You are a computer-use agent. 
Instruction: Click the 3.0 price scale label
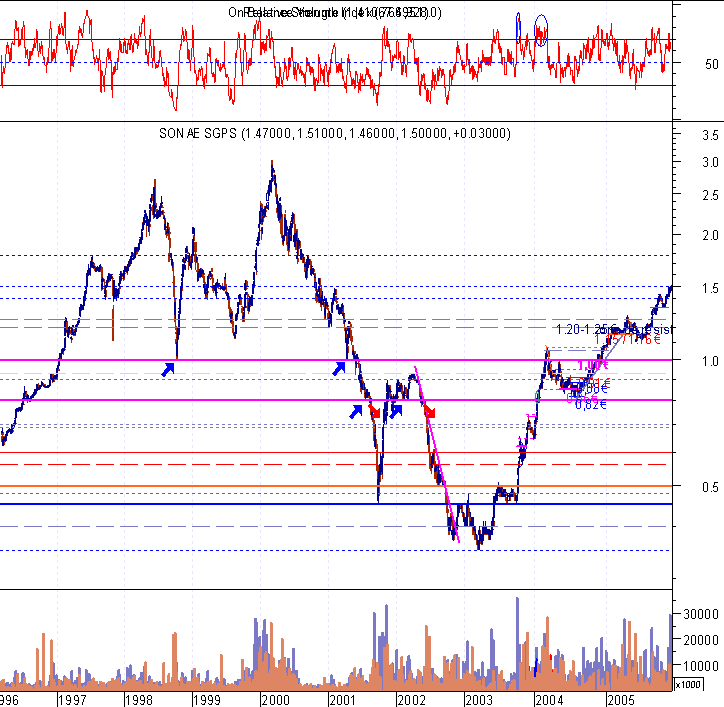710,163
